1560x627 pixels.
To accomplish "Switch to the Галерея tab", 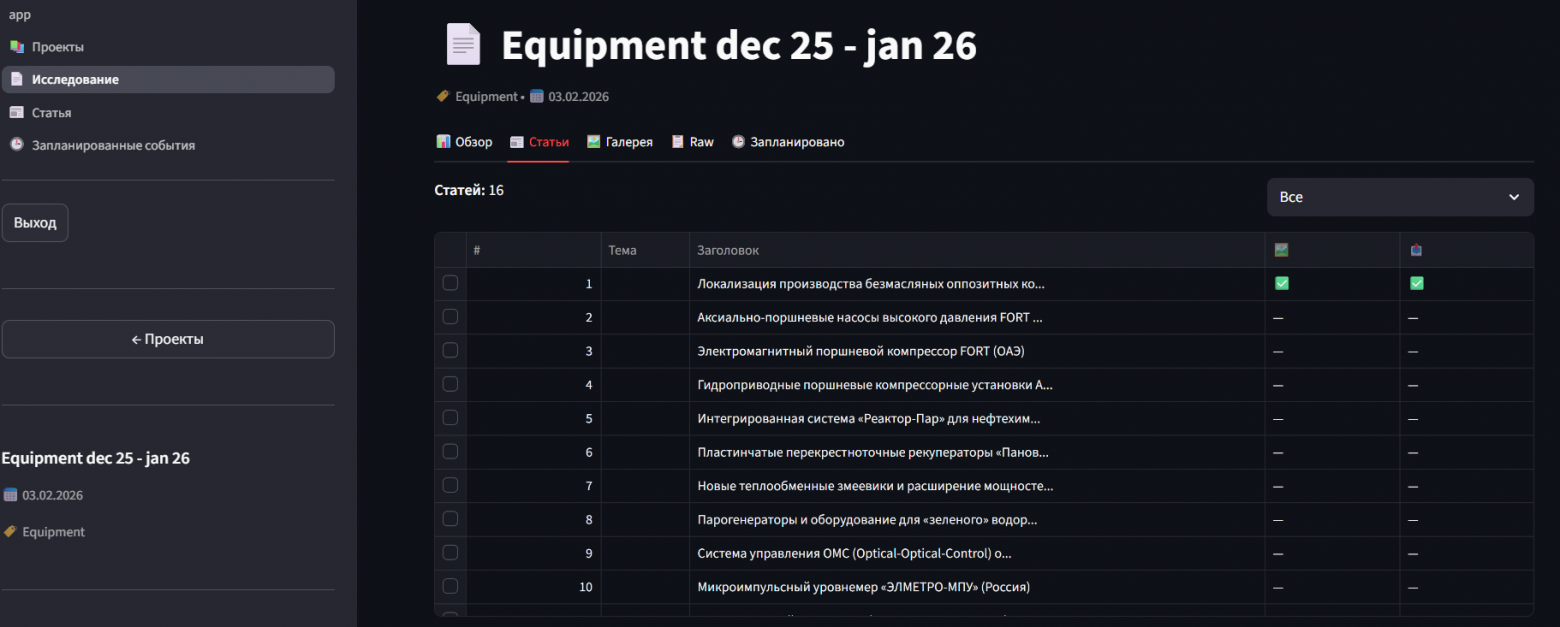I will 619,142.
